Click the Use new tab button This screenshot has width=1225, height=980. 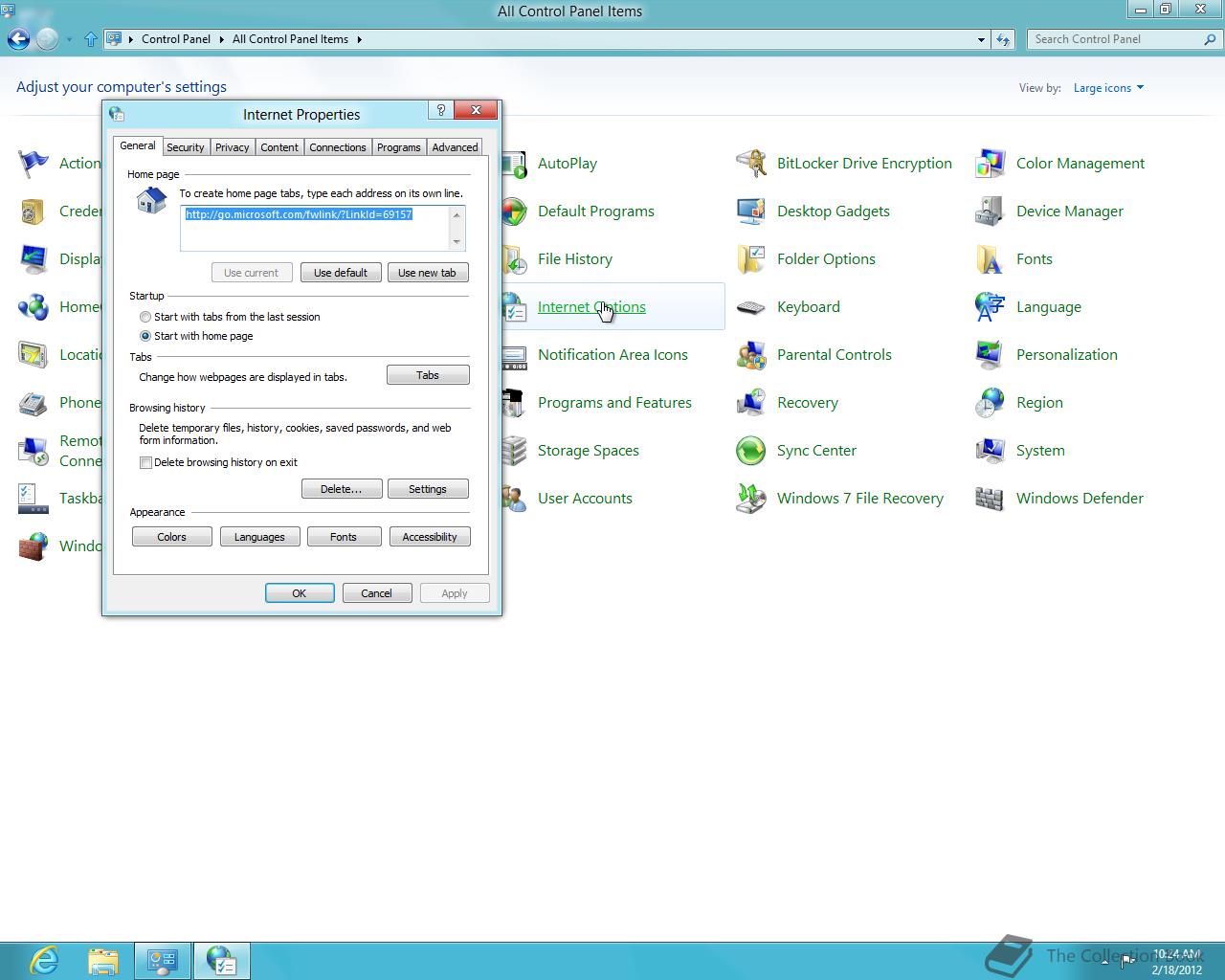click(x=428, y=273)
